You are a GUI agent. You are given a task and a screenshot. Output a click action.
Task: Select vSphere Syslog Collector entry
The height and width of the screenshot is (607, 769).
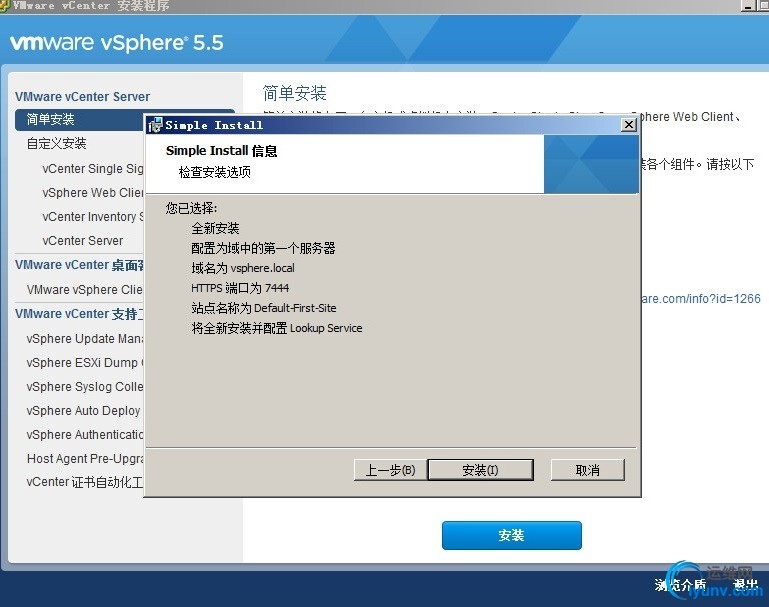[84, 387]
